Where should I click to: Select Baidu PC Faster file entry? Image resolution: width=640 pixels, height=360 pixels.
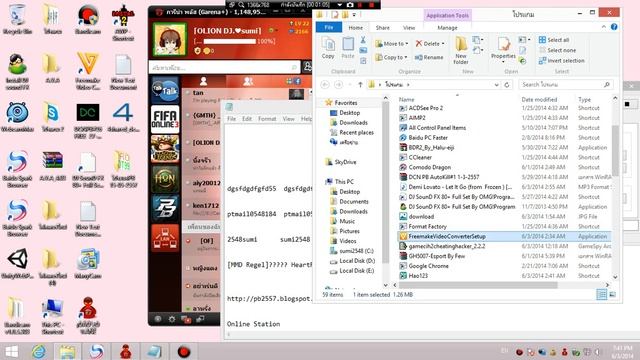pos(428,138)
